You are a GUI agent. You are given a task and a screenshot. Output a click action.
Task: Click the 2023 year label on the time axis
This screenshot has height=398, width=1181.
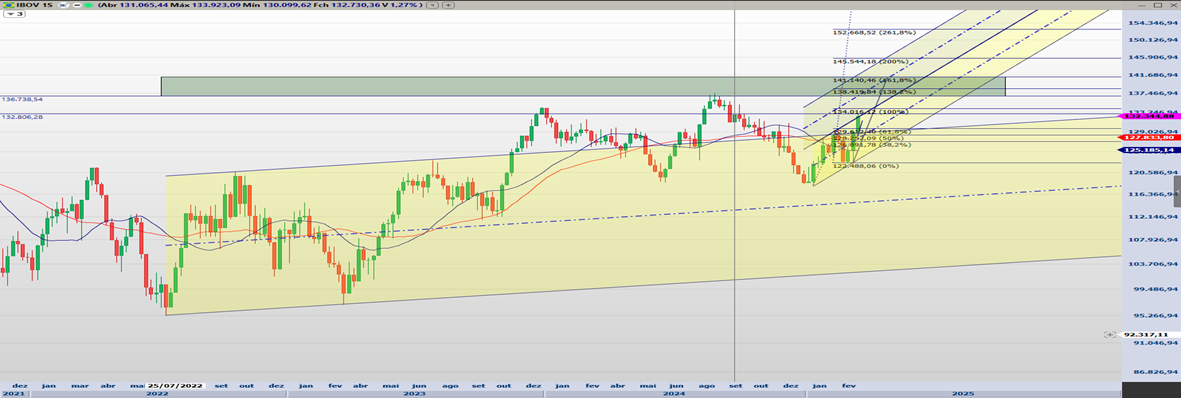click(414, 393)
